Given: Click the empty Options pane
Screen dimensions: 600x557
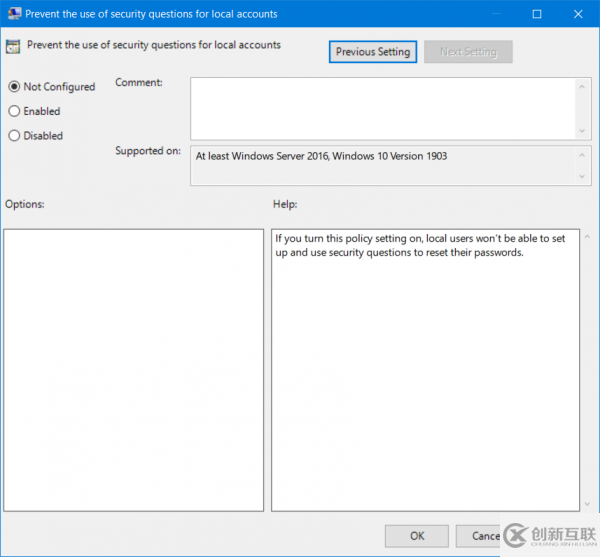Looking at the screenshot, I should pos(134,370).
